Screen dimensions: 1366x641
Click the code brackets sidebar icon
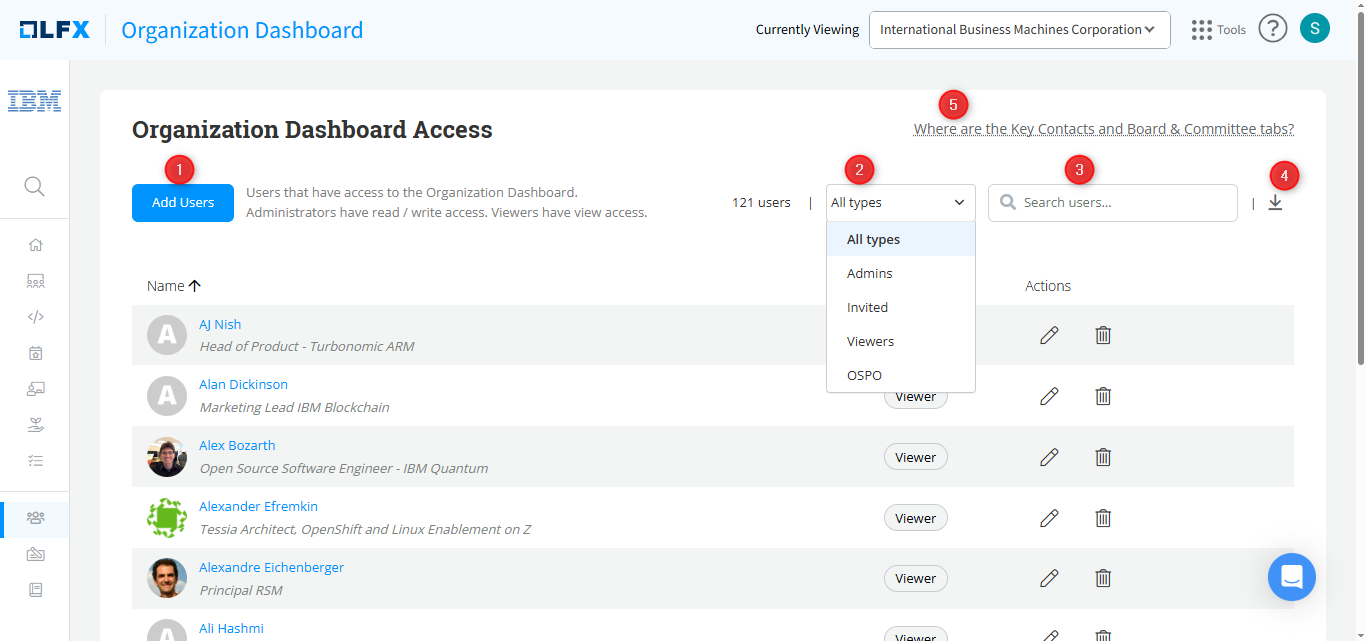(36, 317)
